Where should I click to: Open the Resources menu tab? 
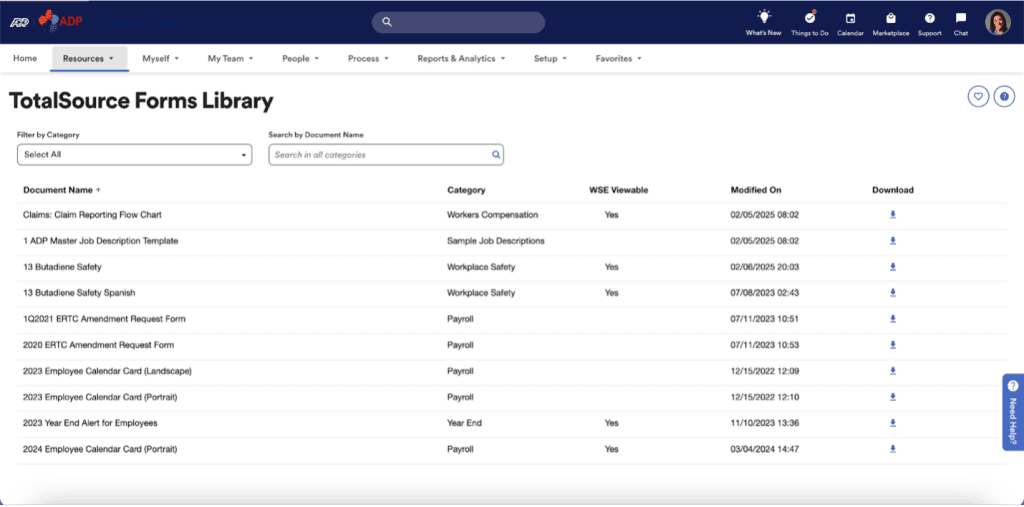coord(88,59)
